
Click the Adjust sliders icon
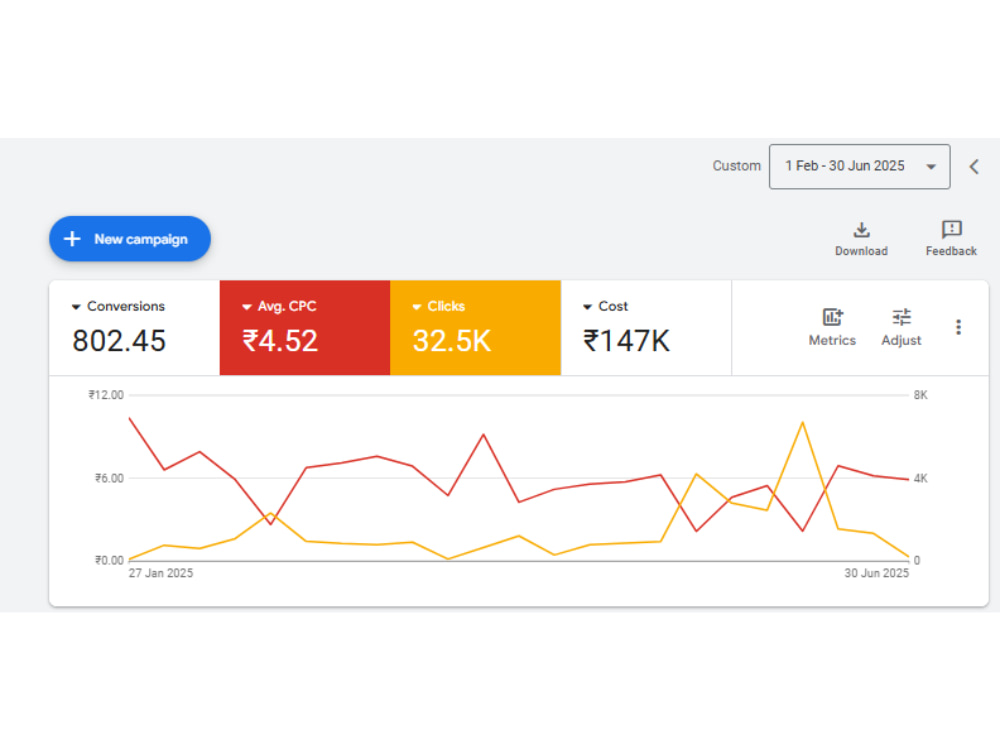pyautogui.click(x=901, y=317)
